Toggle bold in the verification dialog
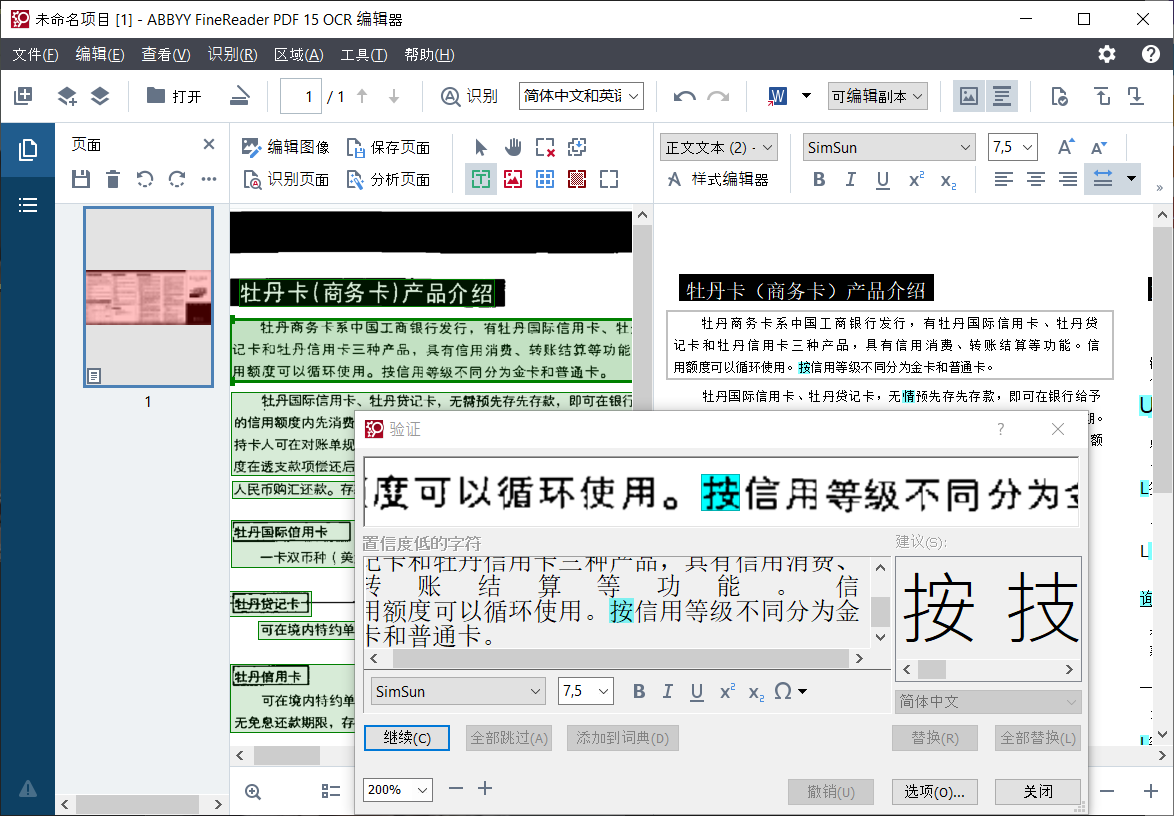 pyautogui.click(x=639, y=692)
